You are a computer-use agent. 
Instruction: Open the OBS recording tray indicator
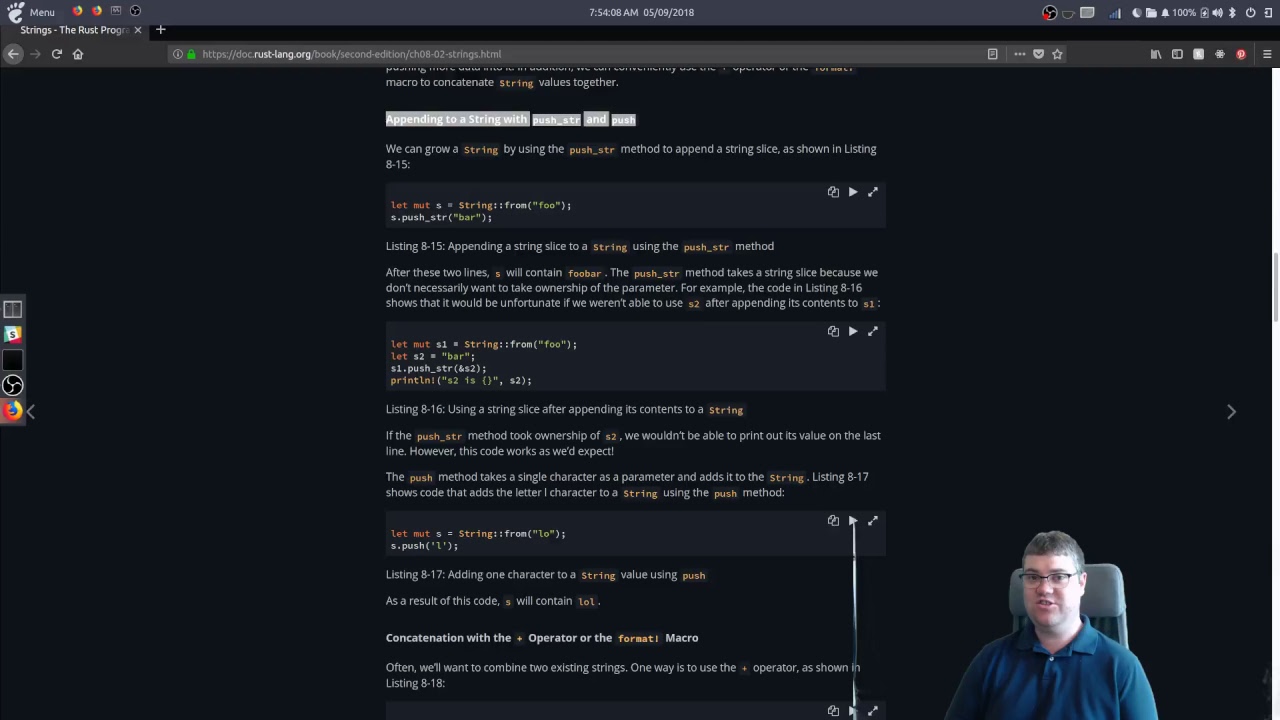point(1049,13)
